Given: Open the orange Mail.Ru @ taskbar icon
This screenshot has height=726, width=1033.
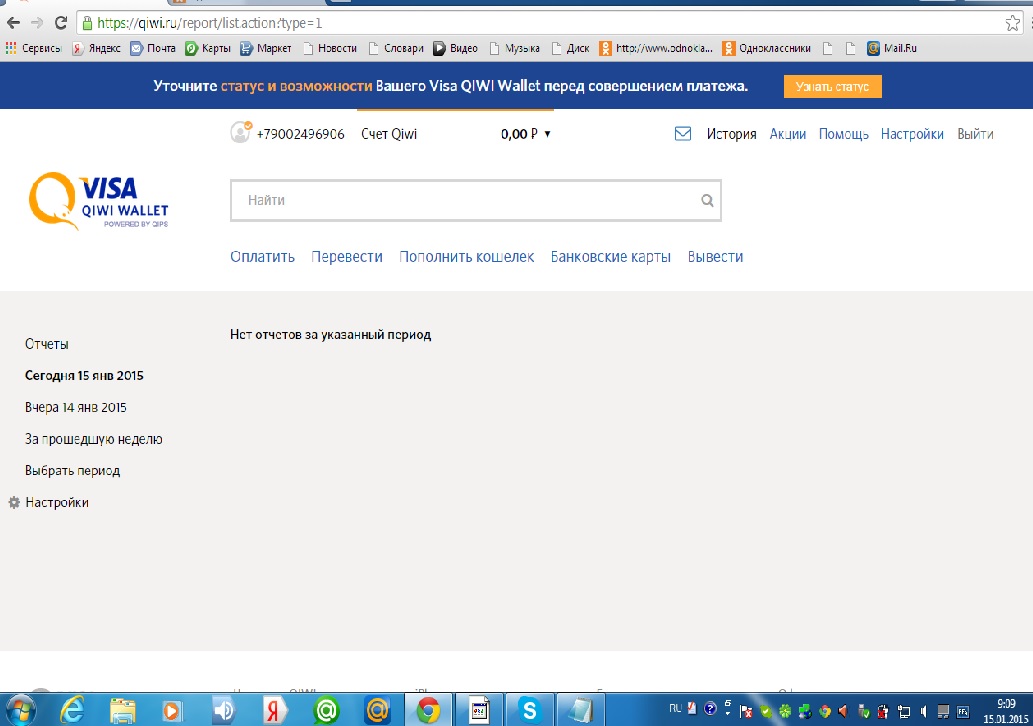Looking at the screenshot, I should tap(377, 710).
